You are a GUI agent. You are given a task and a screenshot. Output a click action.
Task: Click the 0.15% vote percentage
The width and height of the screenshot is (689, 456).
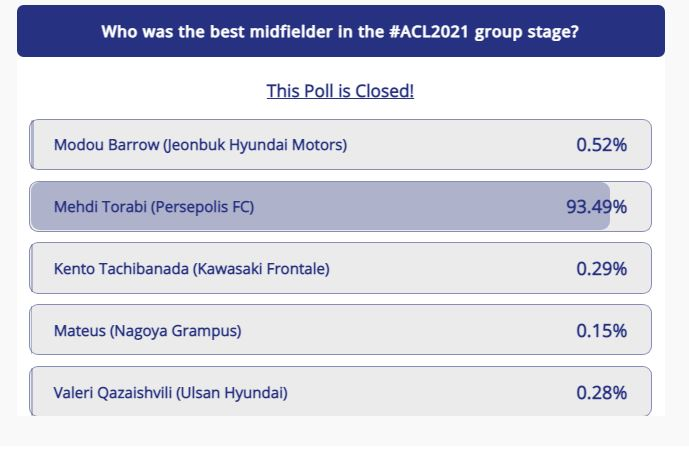point(601,331)
